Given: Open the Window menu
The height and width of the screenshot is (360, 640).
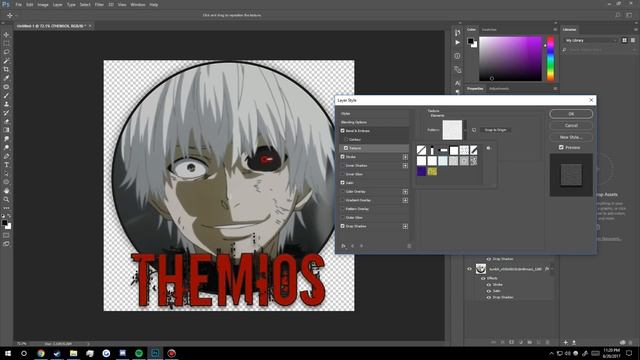Looking at the screenshot, I should point(138,4).
